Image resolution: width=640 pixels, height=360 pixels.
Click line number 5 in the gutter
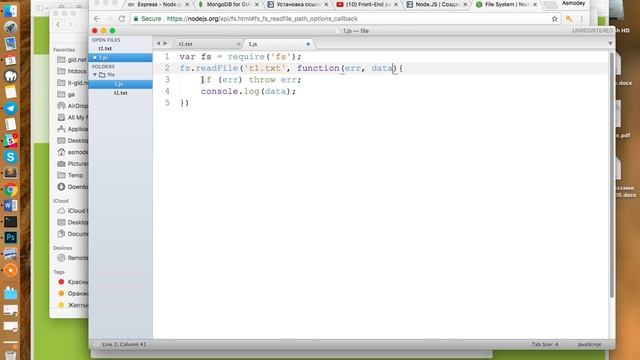(167, 102)
